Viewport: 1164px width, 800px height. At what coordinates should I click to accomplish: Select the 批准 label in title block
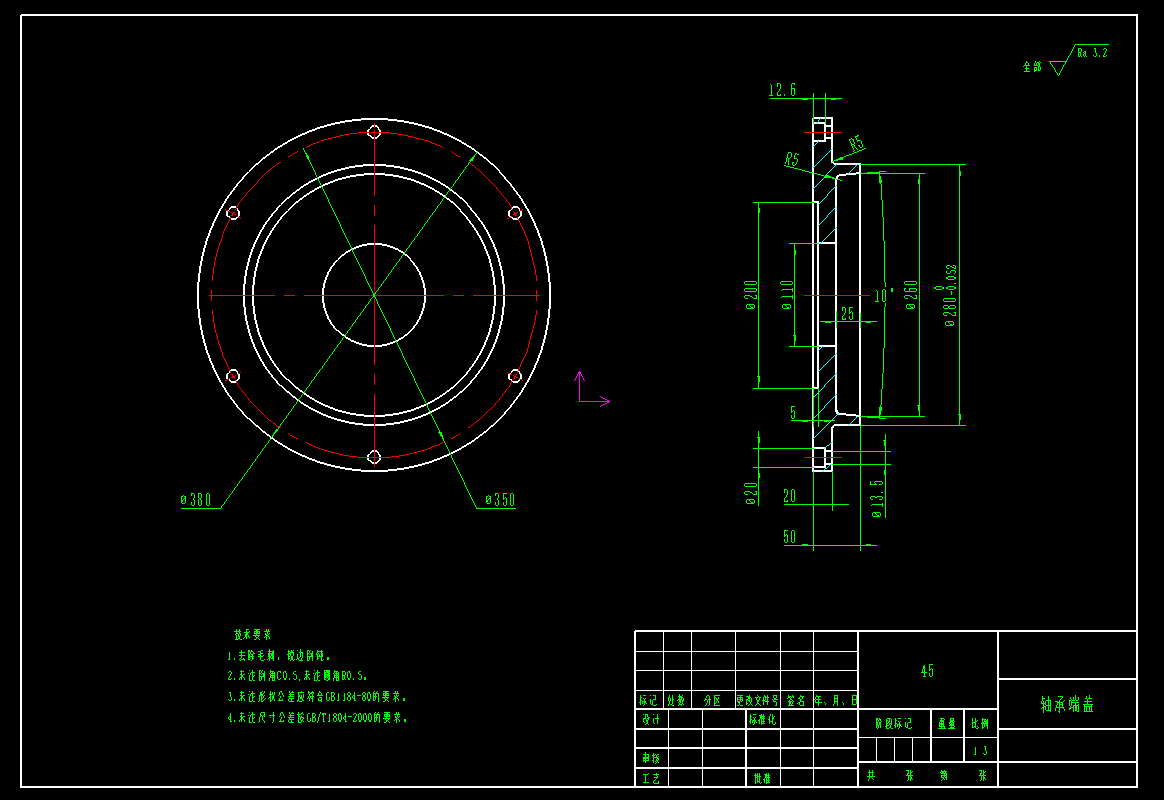coord(762,778)
